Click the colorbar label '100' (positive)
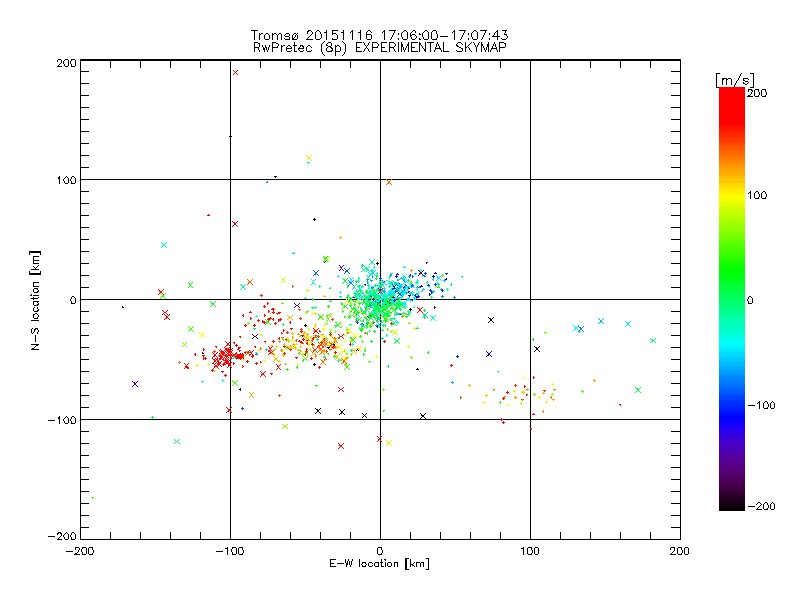The image size is (800, 600). 757,195
